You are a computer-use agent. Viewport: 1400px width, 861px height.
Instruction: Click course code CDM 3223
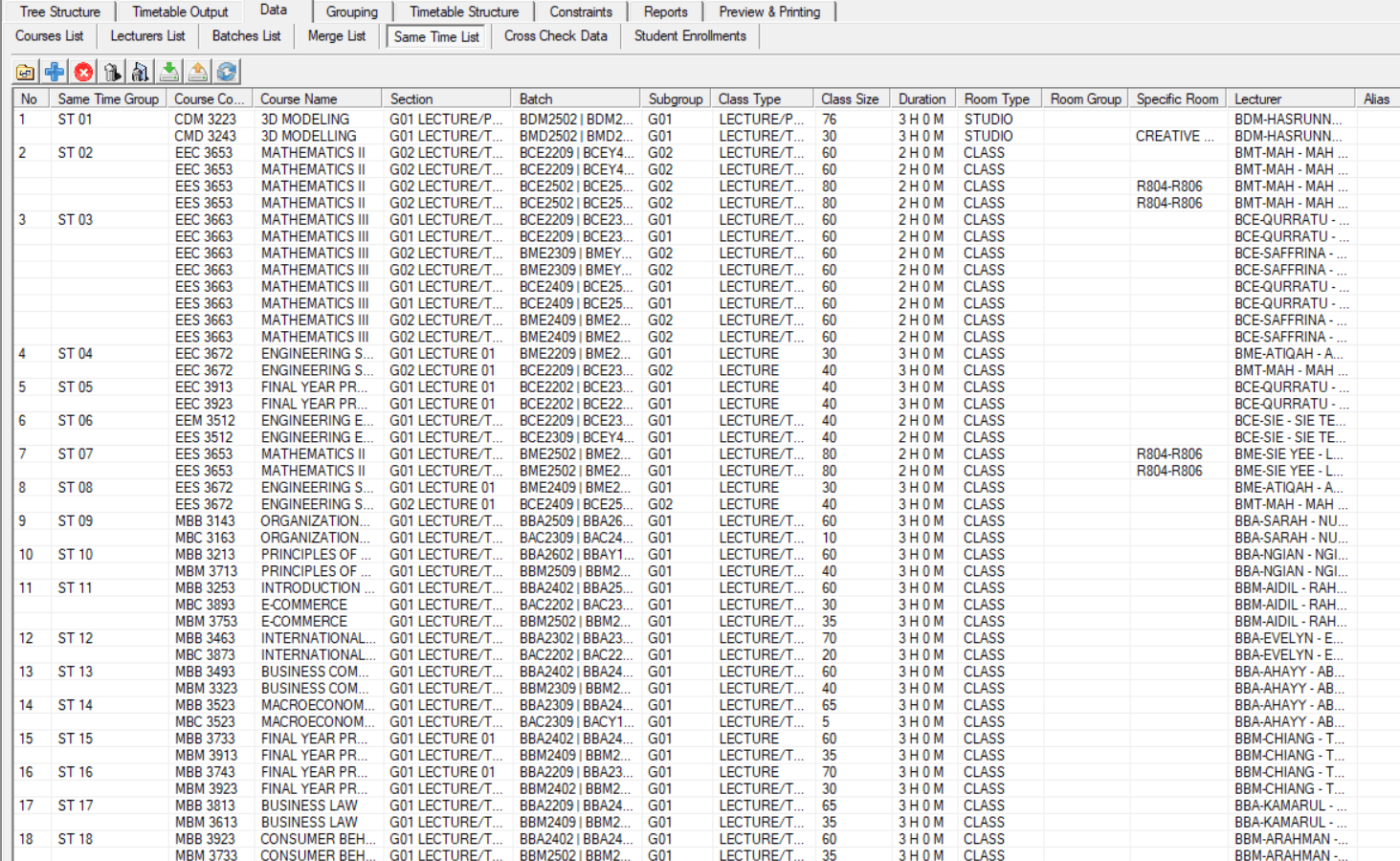coord(205,120)
